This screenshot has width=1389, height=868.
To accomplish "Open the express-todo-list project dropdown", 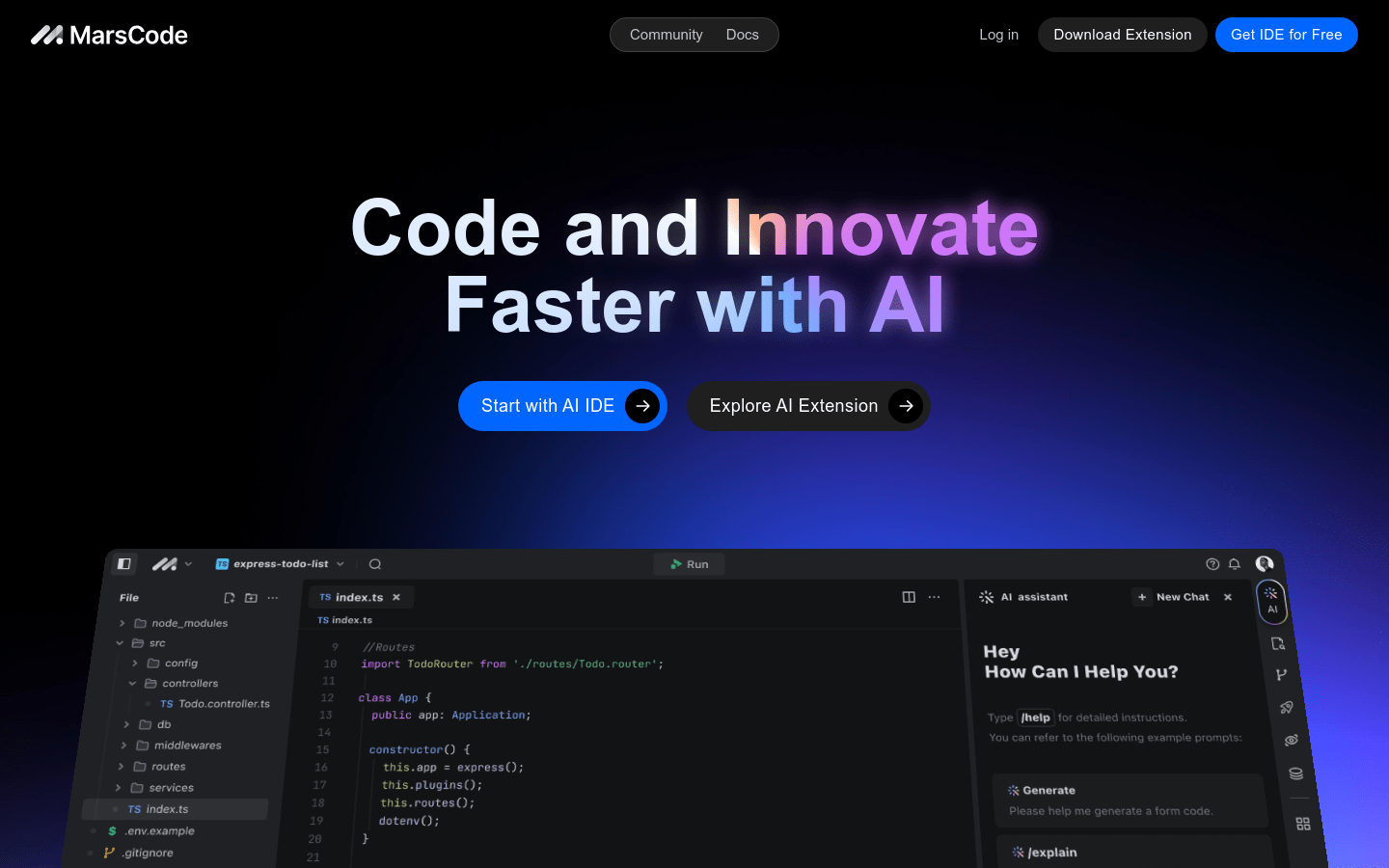I will 280,564.
